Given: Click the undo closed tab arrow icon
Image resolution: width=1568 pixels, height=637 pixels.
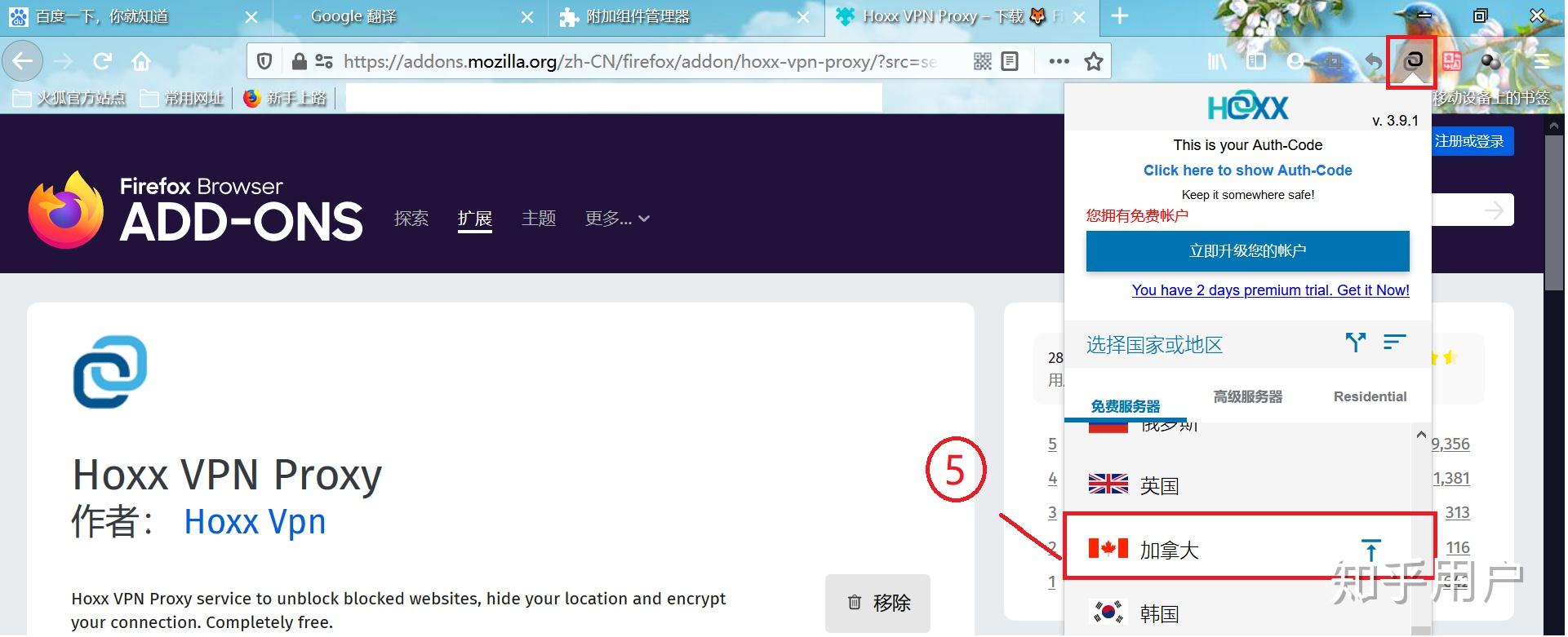Looking at the screenshot, I should (1374, 61).
